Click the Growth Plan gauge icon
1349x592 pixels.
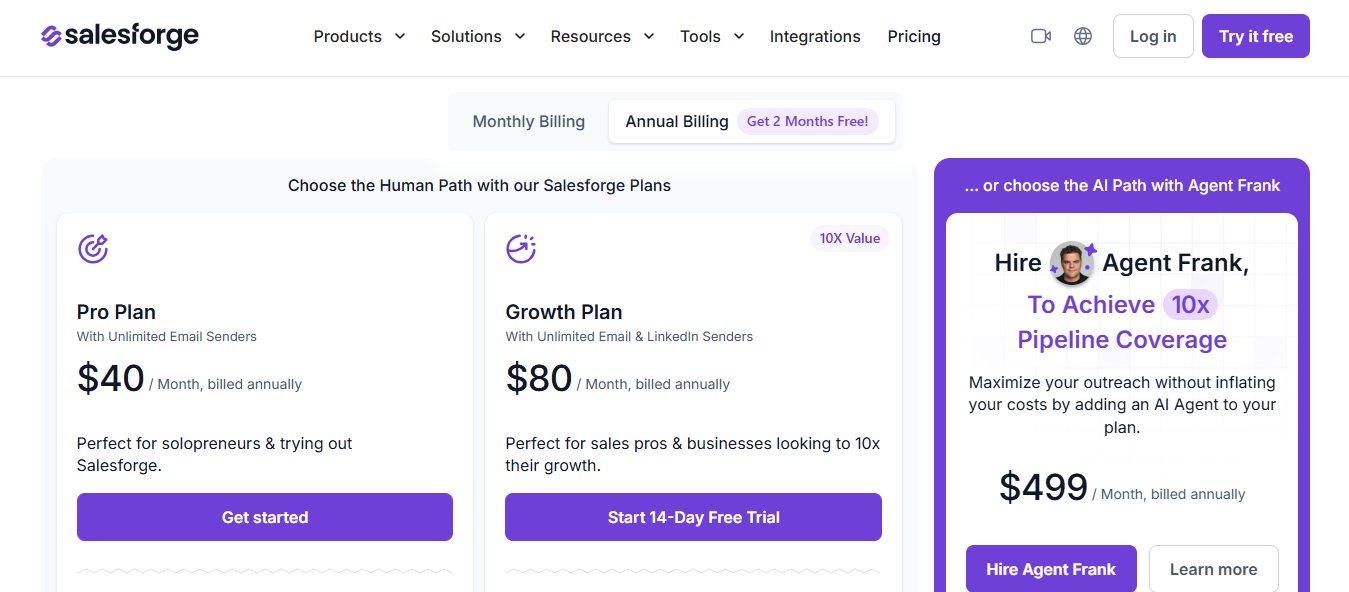[520, 248]
